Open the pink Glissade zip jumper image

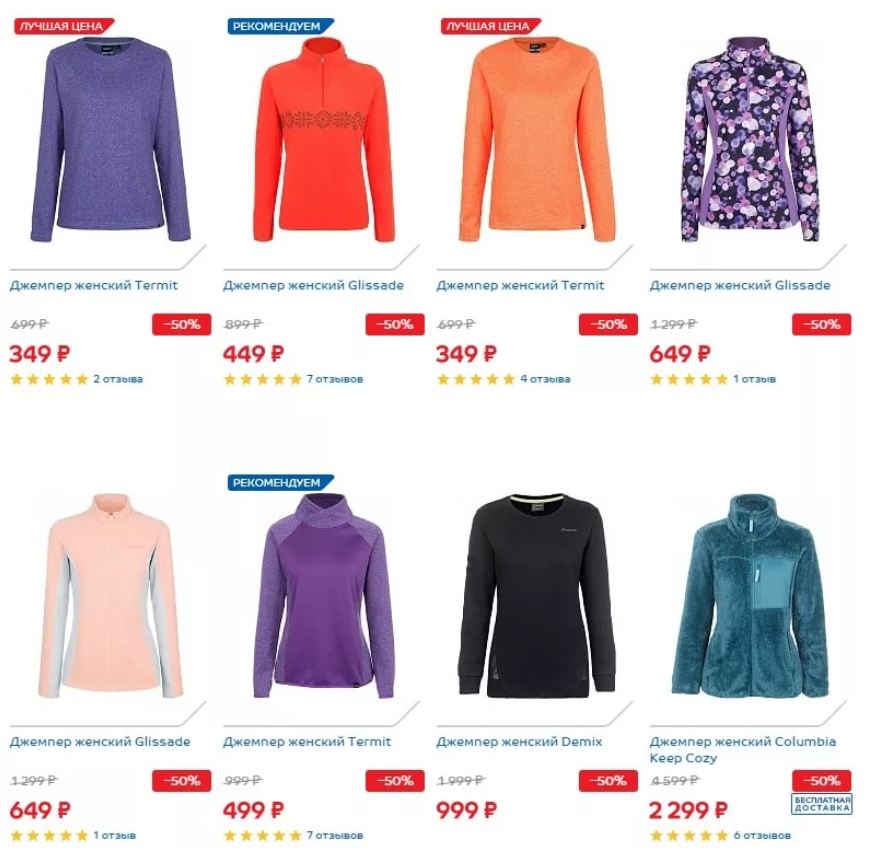[x=110, y=596]
